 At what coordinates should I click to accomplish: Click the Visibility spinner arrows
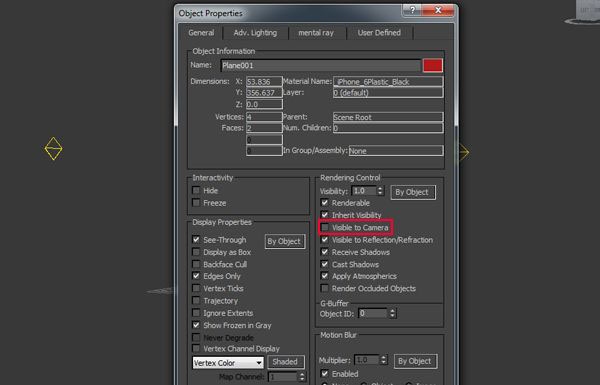coord(380,191)
